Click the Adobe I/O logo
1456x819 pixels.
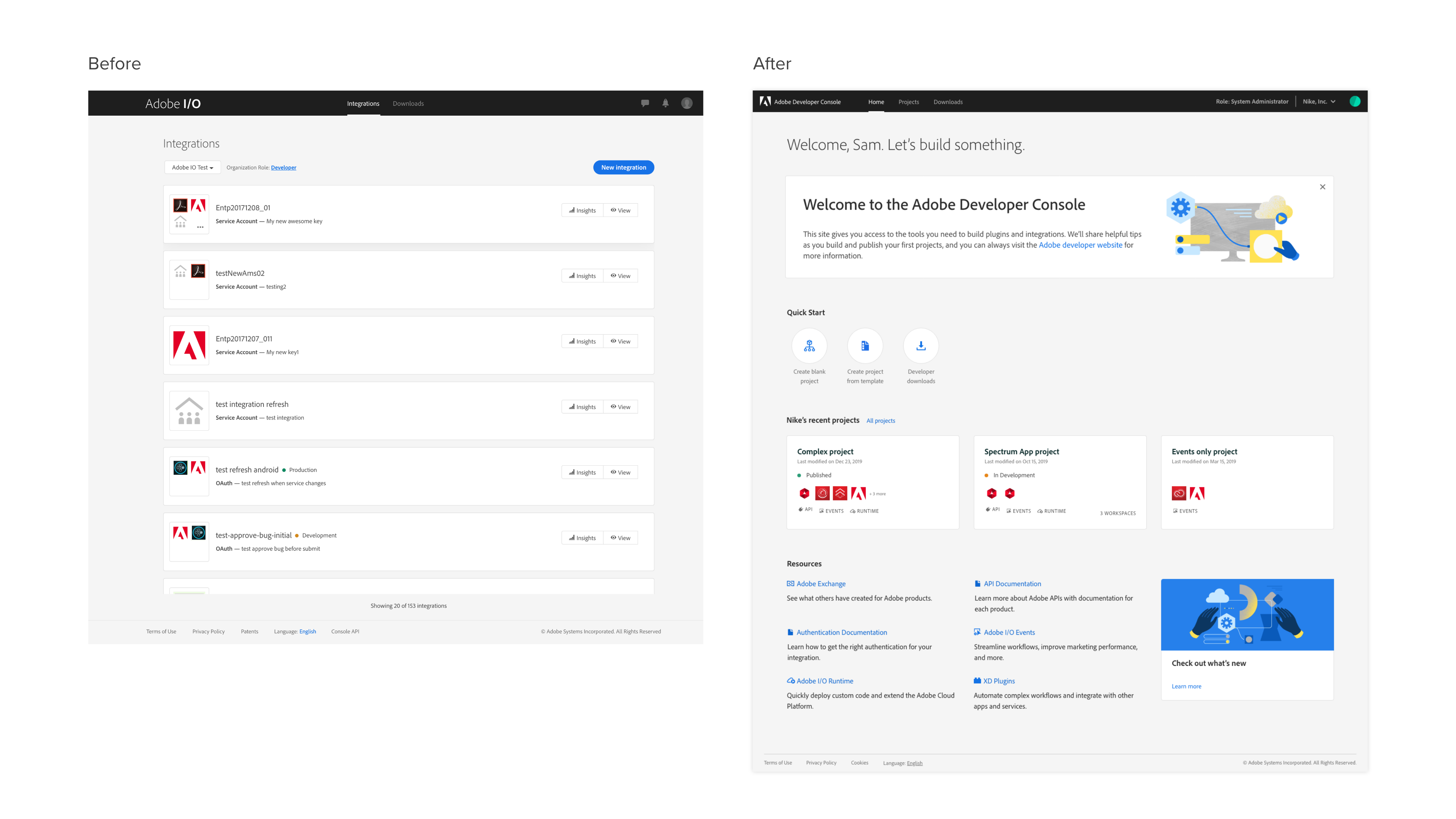(x=173, y=104)
